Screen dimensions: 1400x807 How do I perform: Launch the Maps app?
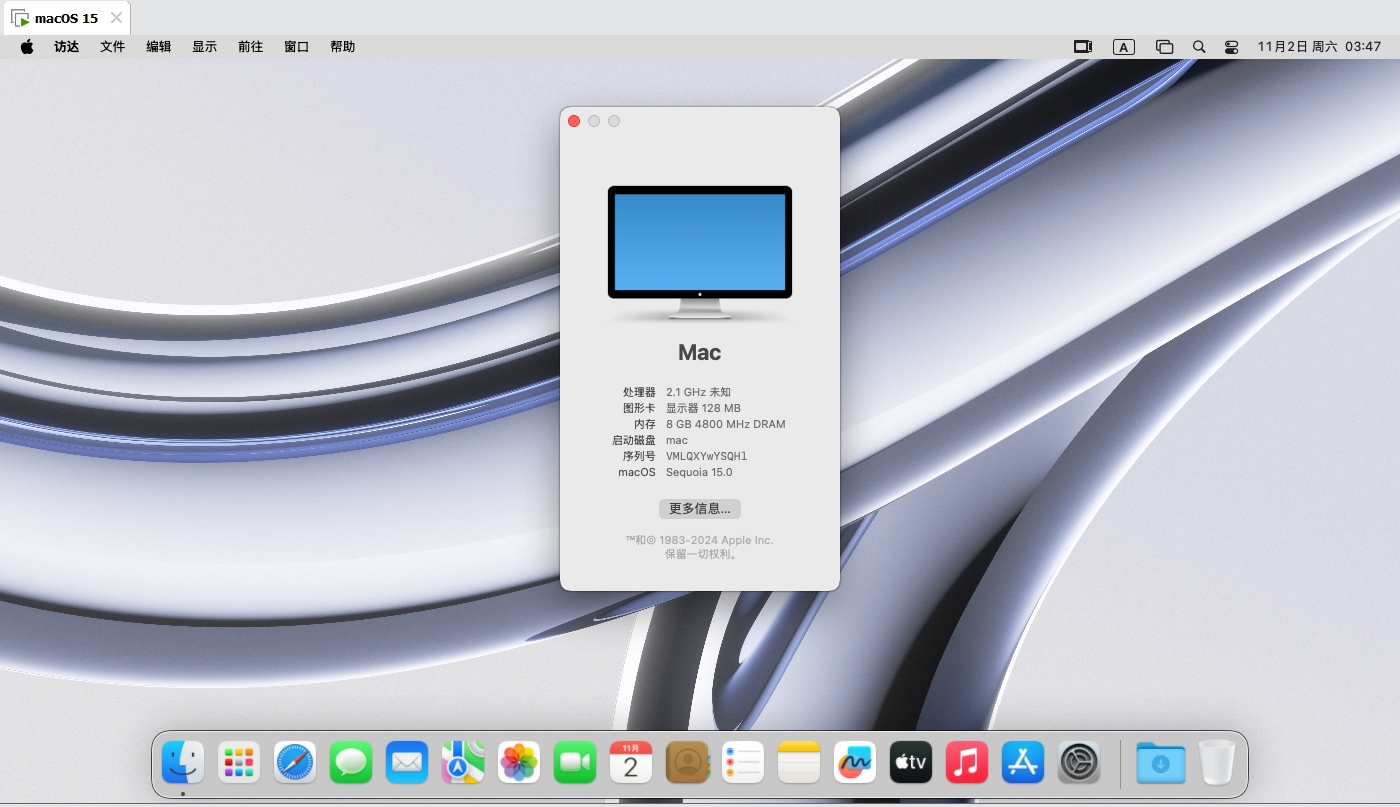point(463,763)
